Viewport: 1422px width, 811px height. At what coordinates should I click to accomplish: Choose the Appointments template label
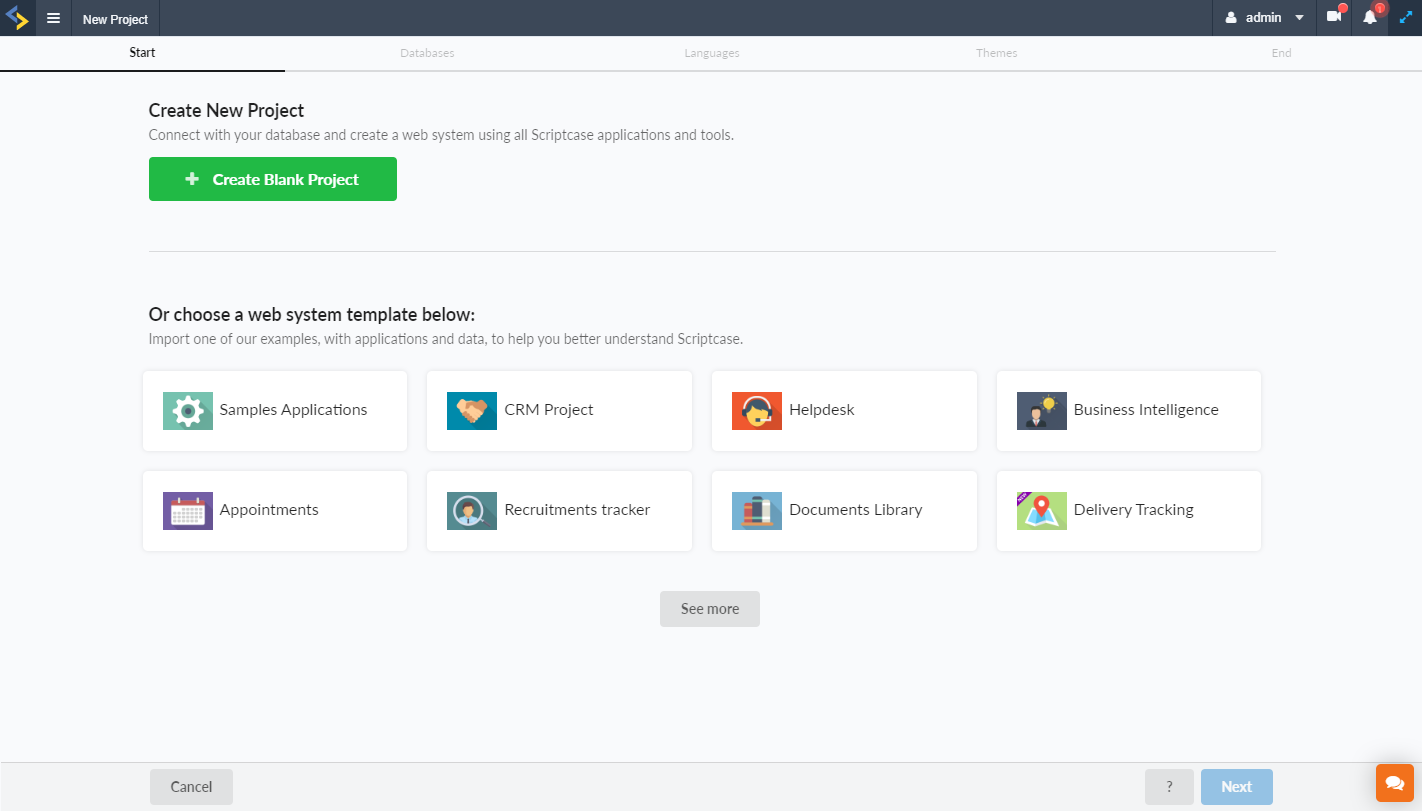click(x=269, y=510)
